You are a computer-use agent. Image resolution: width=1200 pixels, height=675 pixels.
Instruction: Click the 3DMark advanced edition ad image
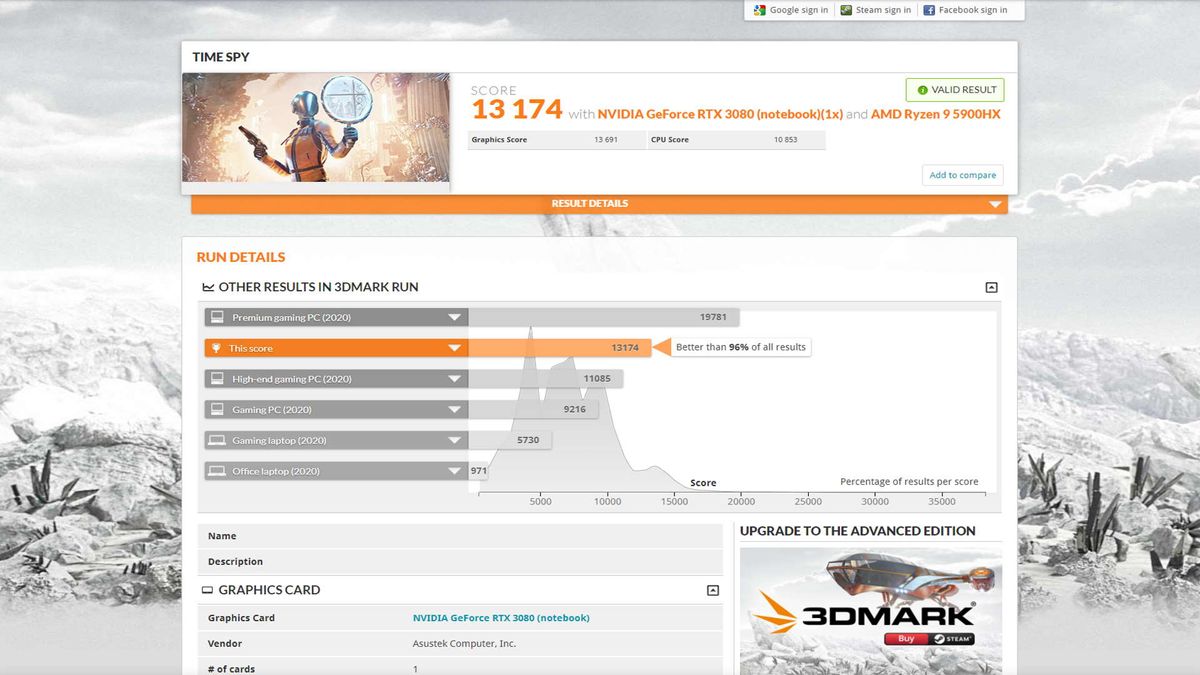870,610
